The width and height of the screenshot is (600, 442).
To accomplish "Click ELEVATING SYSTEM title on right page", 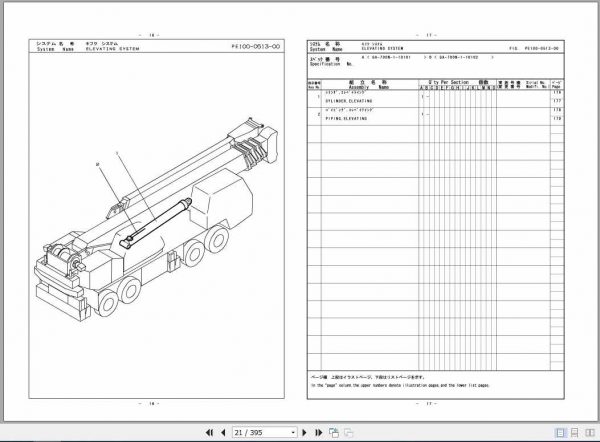I will tap(382, 49).
